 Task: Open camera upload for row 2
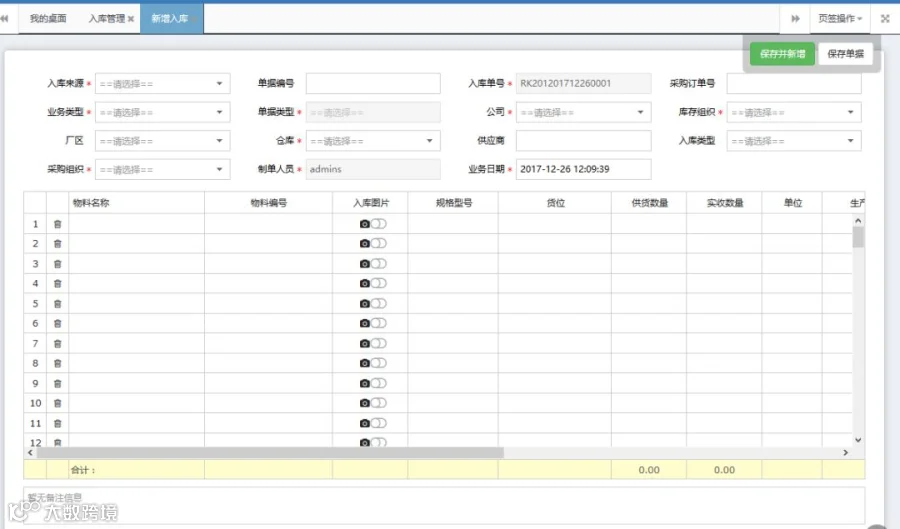364,243
